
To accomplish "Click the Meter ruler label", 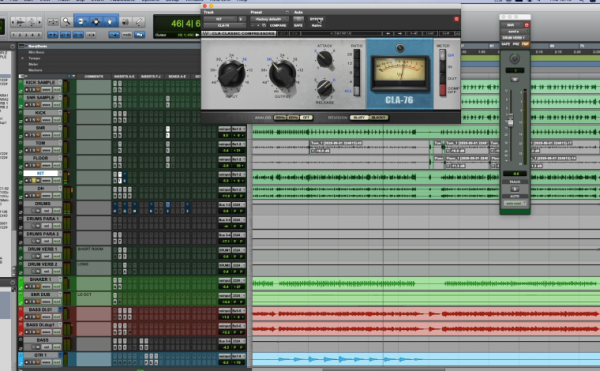I will [x=33, y=64].
